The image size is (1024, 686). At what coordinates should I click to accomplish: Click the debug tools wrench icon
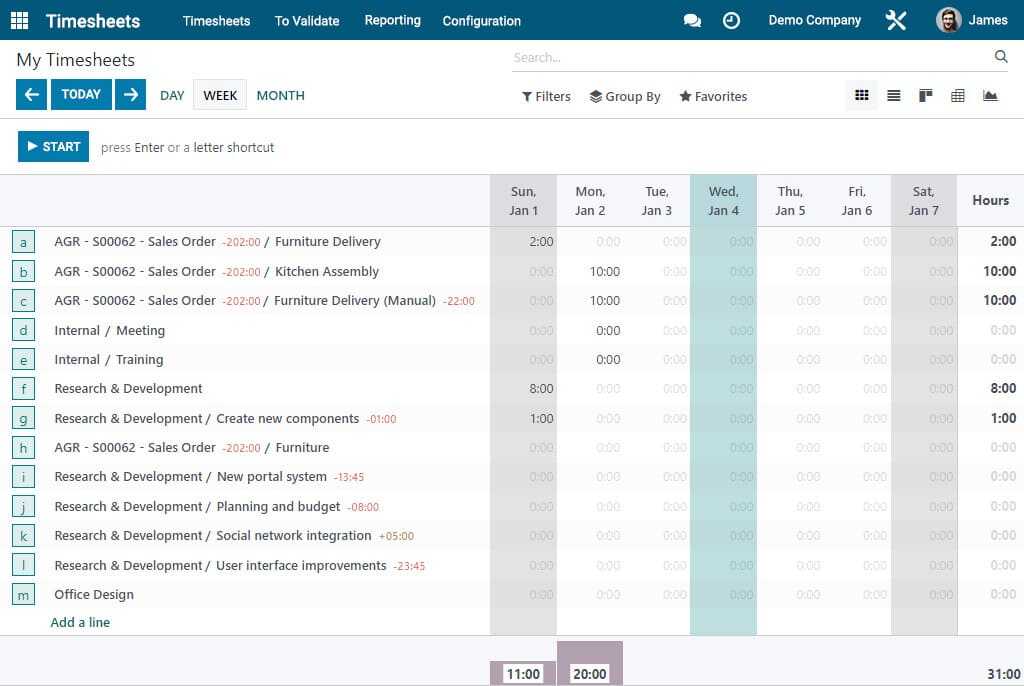click(x=896, y=20)
